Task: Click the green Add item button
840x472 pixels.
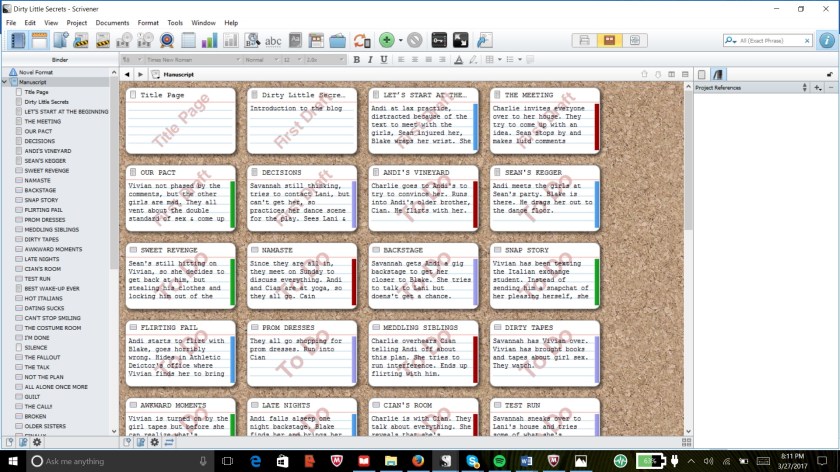Action: (387, 41)
